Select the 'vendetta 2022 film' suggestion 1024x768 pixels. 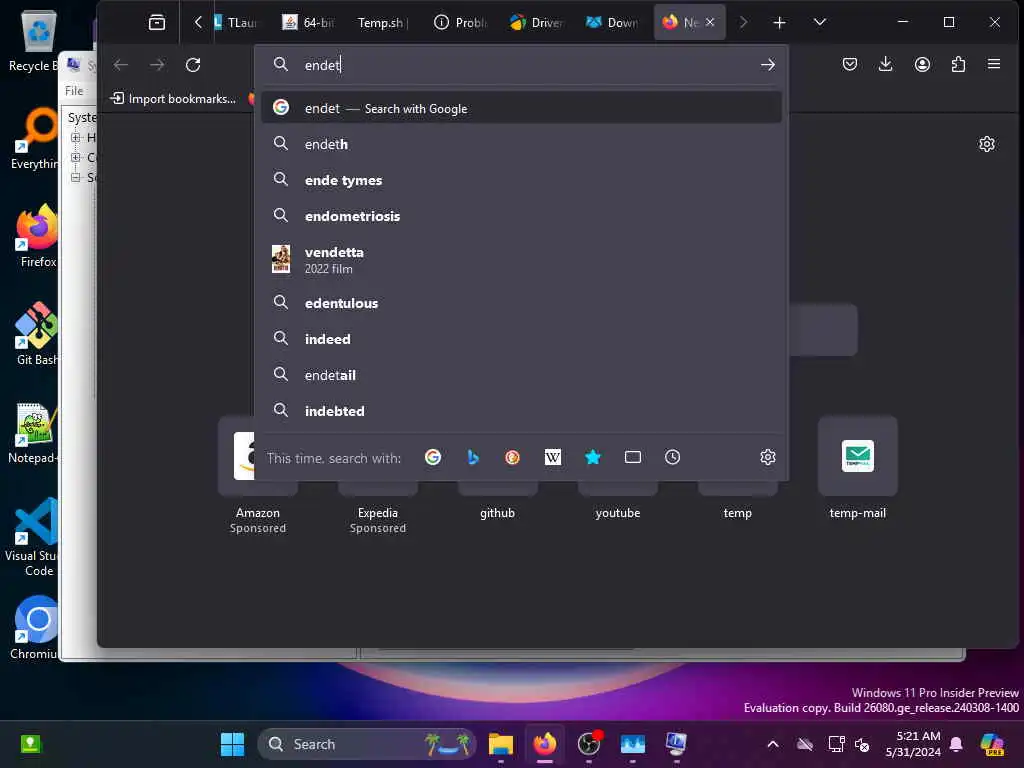(x=521, y=259)
